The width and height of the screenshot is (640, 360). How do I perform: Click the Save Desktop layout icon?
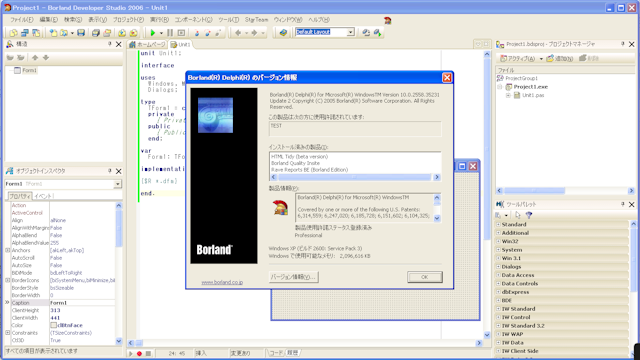pyautogui.click(x=366, y=33)
